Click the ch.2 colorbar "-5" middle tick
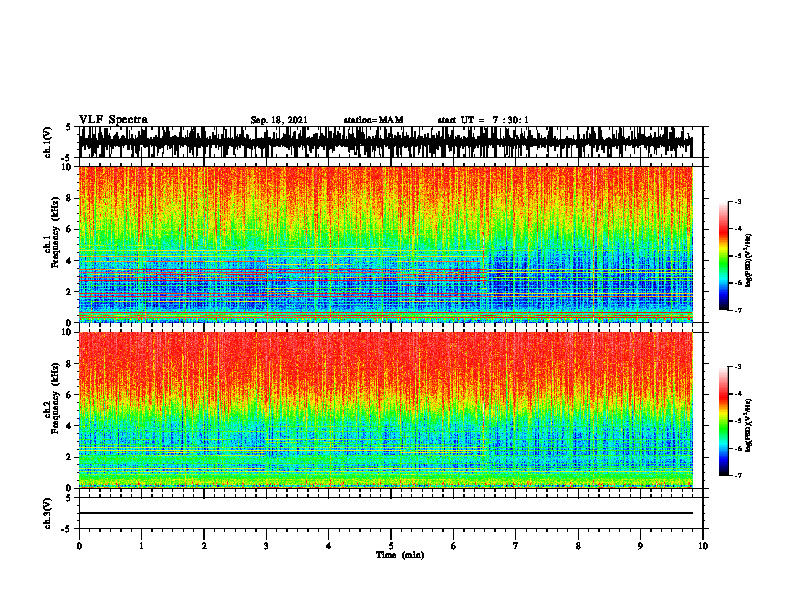Image resolution: width=792 pixels, height=612 pixels. [x=738, y=421]
